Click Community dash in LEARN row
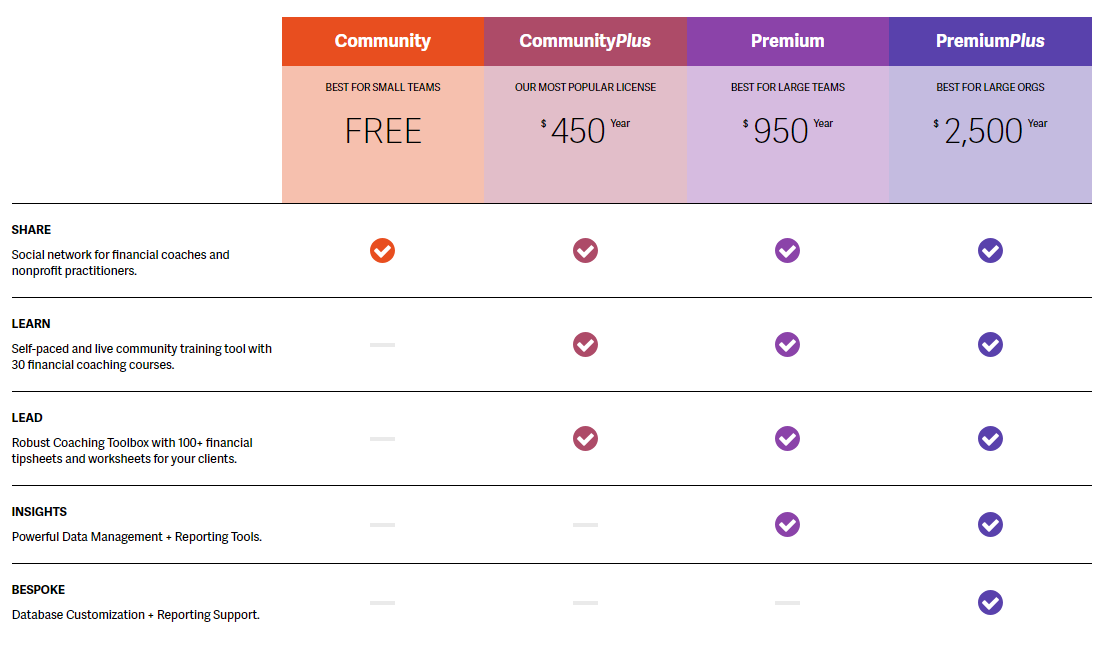 (x=382, y=344)
